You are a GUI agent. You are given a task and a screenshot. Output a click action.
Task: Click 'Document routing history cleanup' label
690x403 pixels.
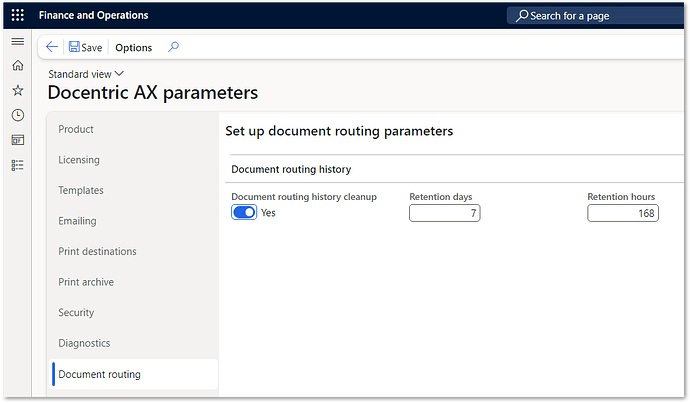[304, 197]
